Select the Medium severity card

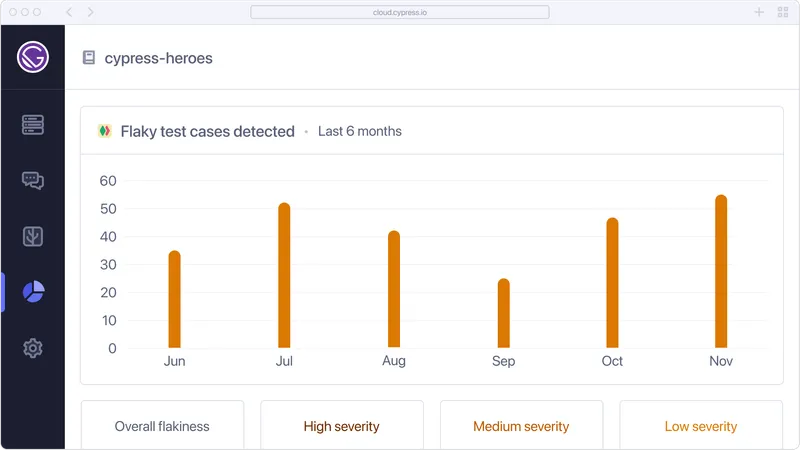coord(521,425)
